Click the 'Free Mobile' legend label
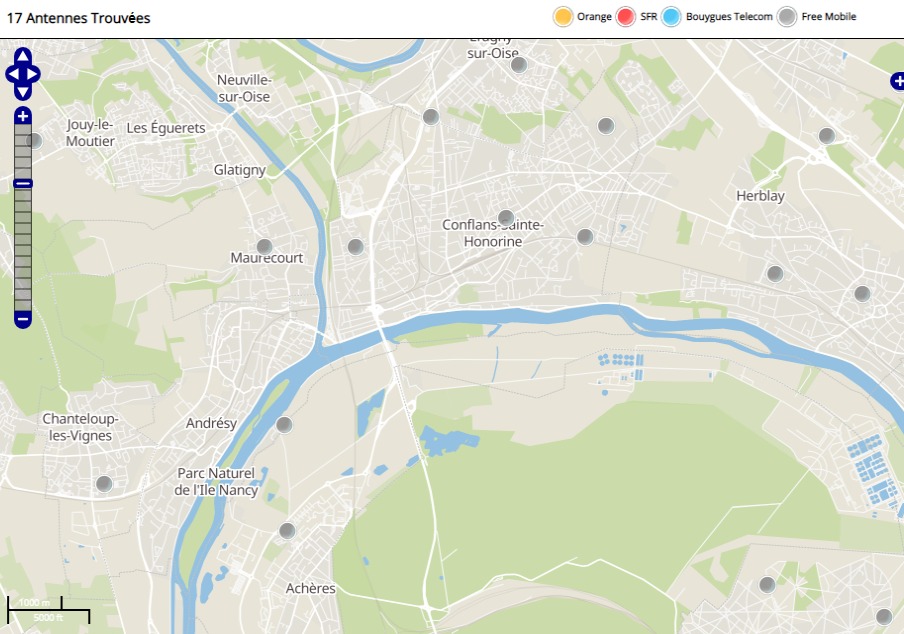The image size is (904, 634). click(828, 17)
